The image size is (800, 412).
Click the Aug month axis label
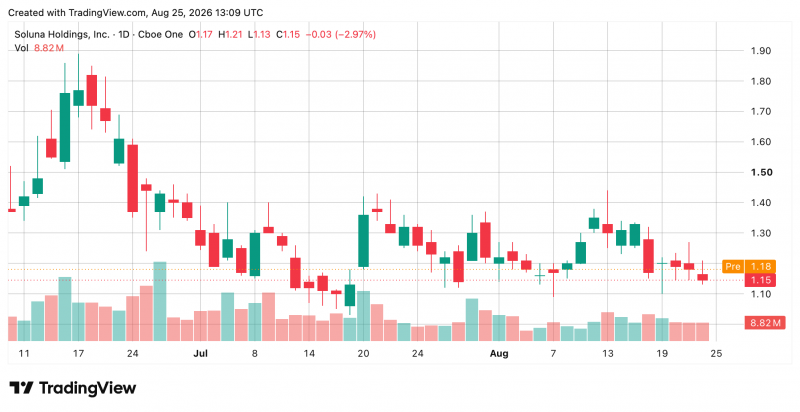tap(499, 353)
